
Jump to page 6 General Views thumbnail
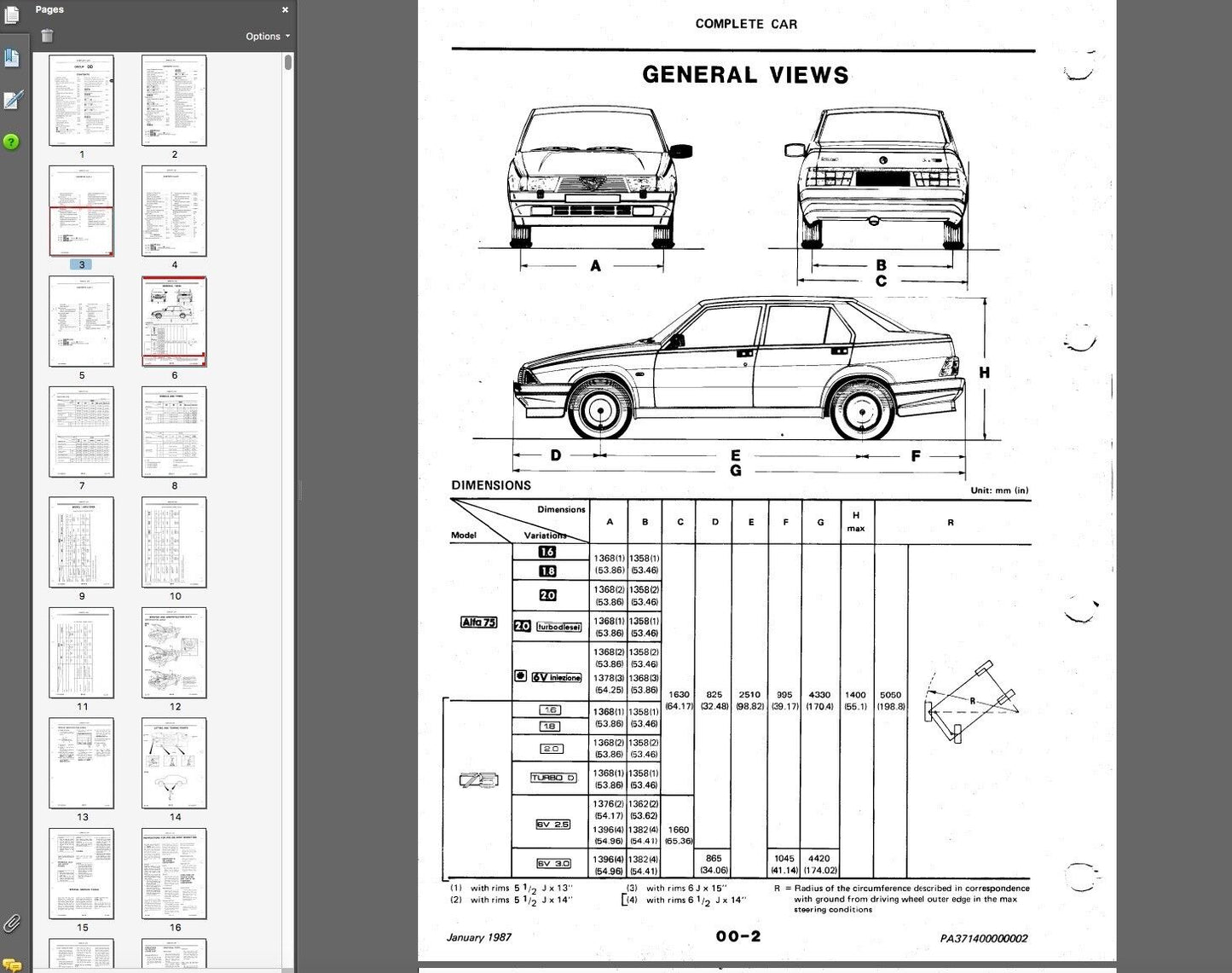[x=174, y=321]
